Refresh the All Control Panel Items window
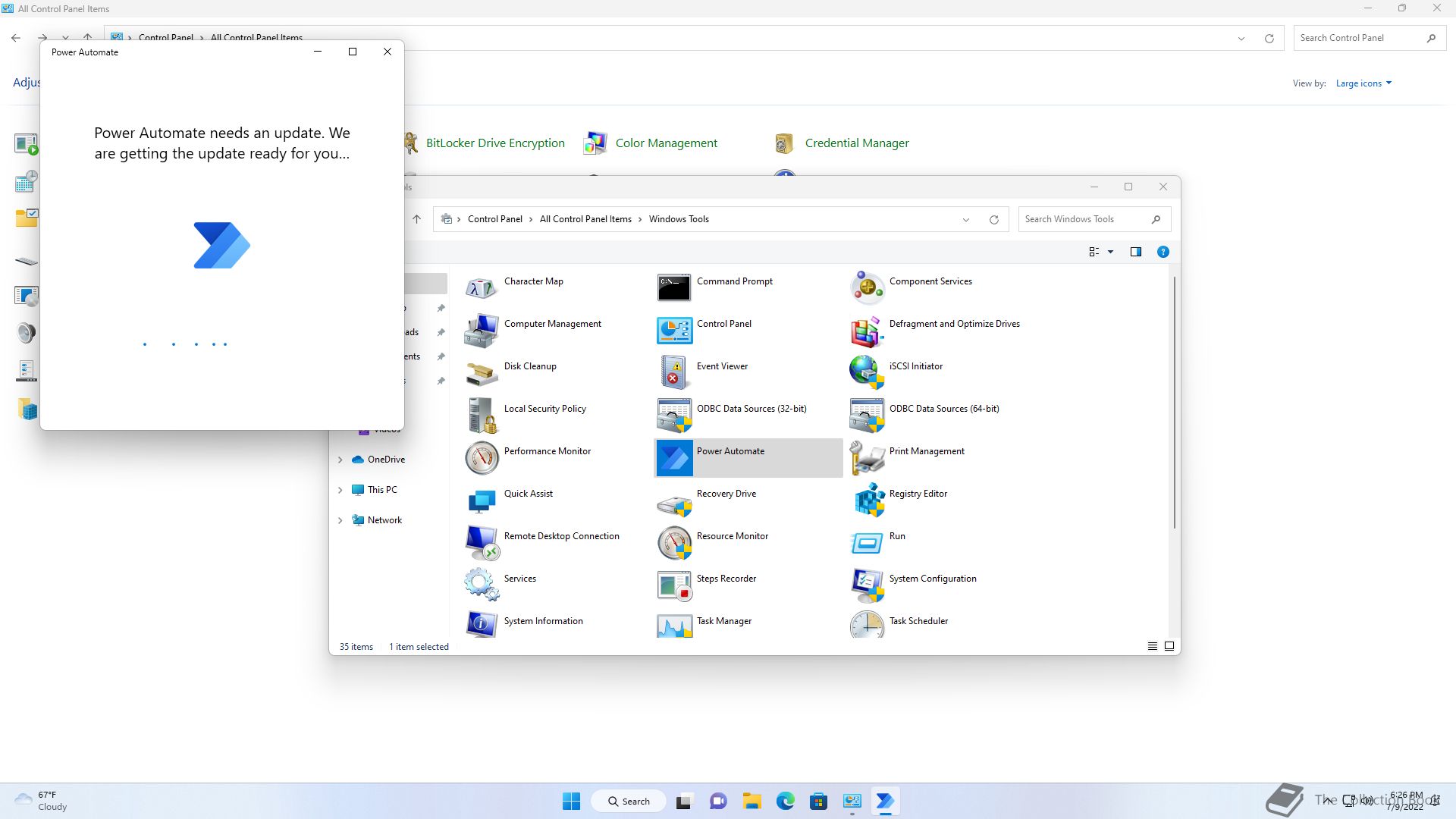This screenshot has width=1456, height=819. coord(1269,39)
